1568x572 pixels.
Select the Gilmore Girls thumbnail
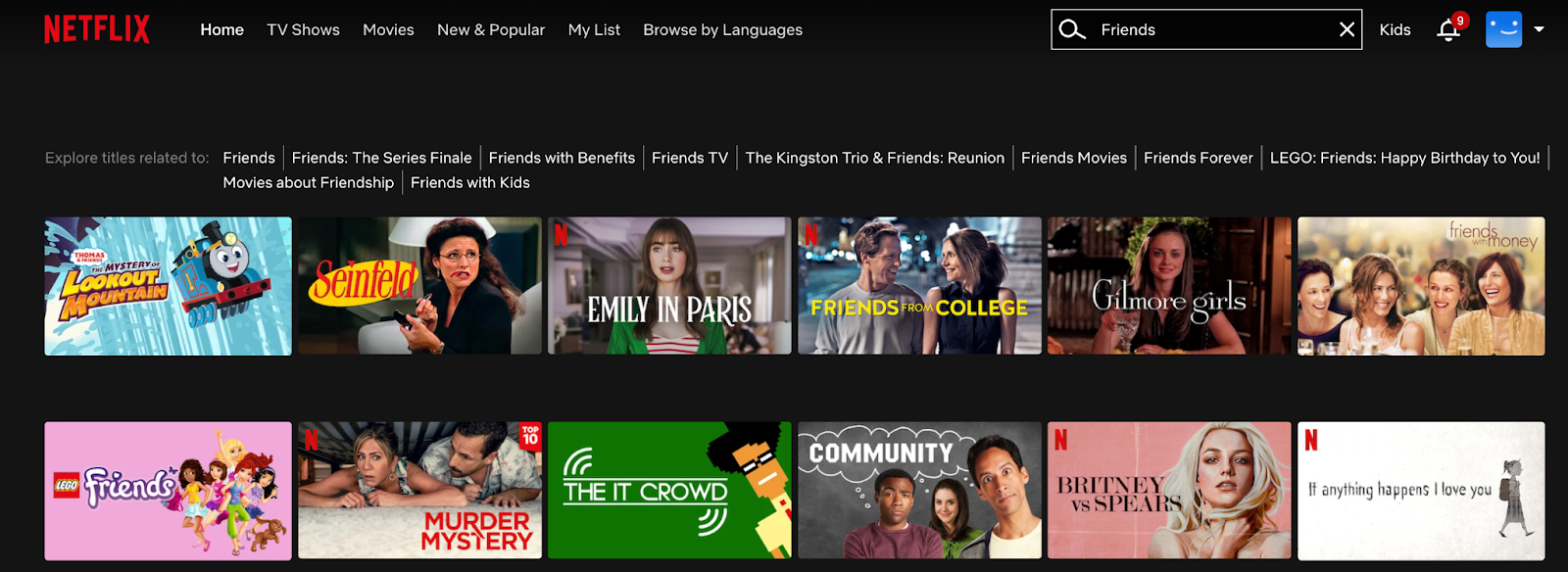(x=1169, y=286)
